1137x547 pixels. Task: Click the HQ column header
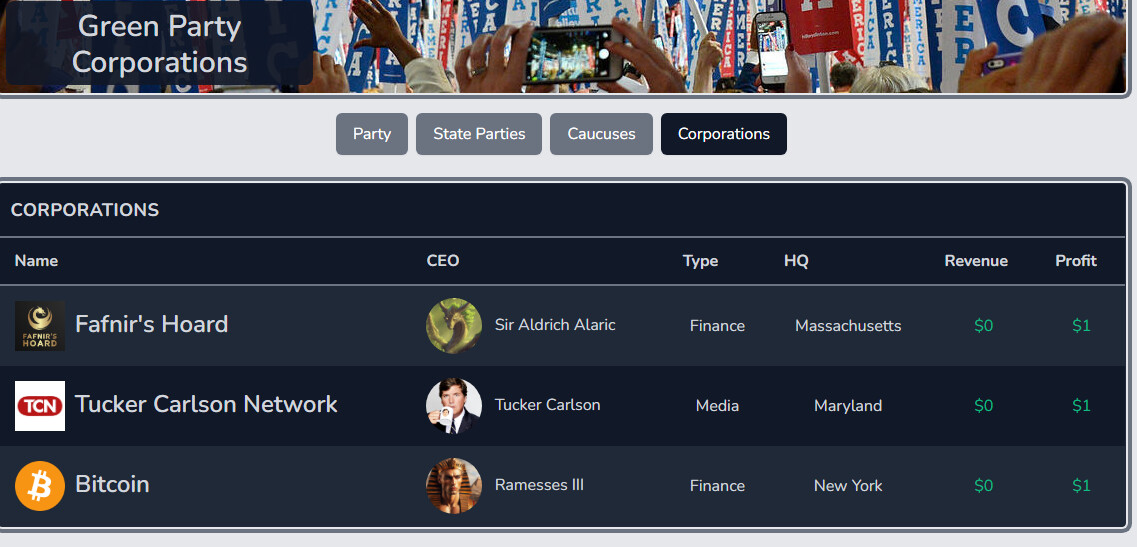click(x=796, y=261)
